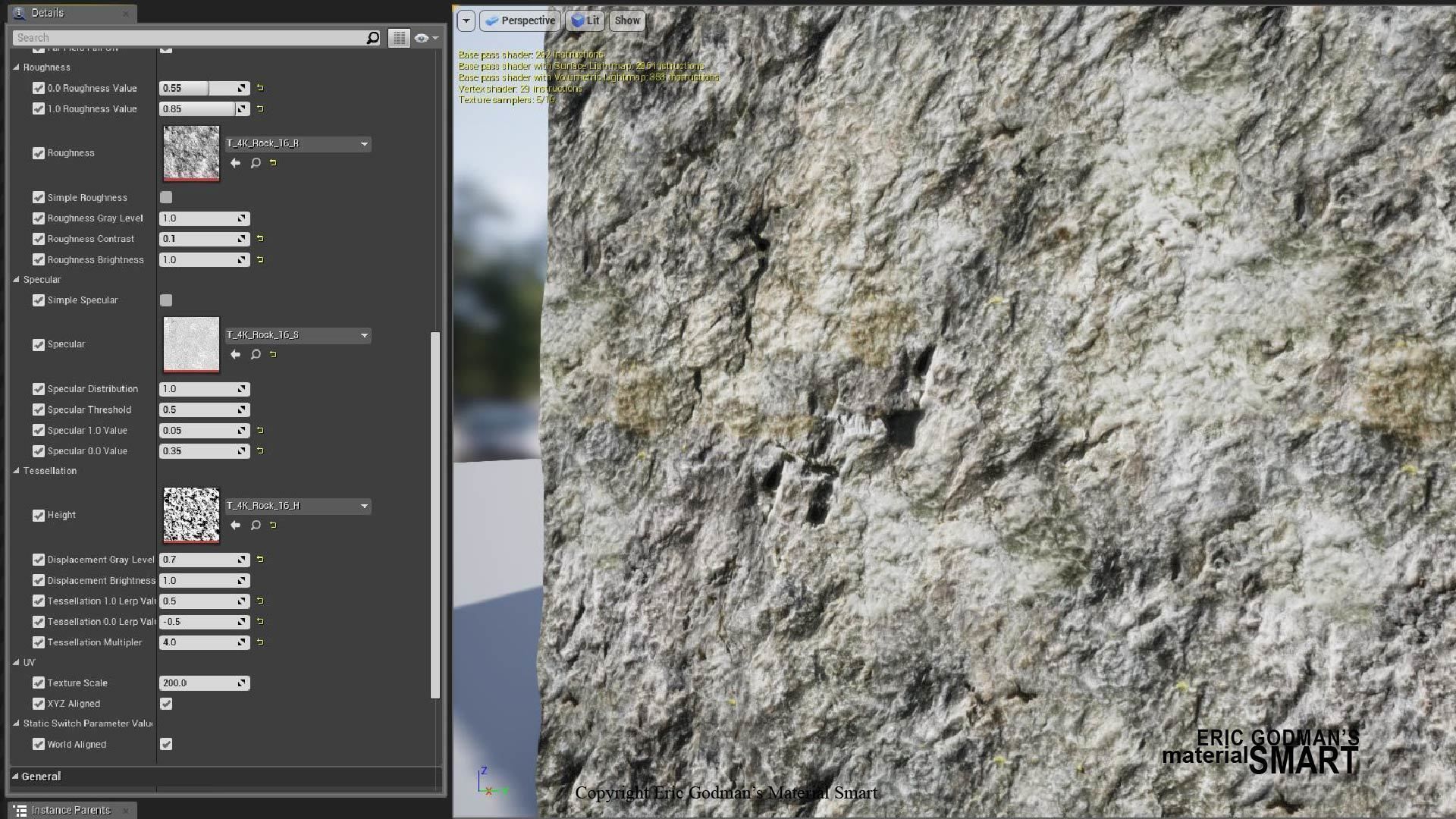Open the viewport options arrow menu

[466, 20]
